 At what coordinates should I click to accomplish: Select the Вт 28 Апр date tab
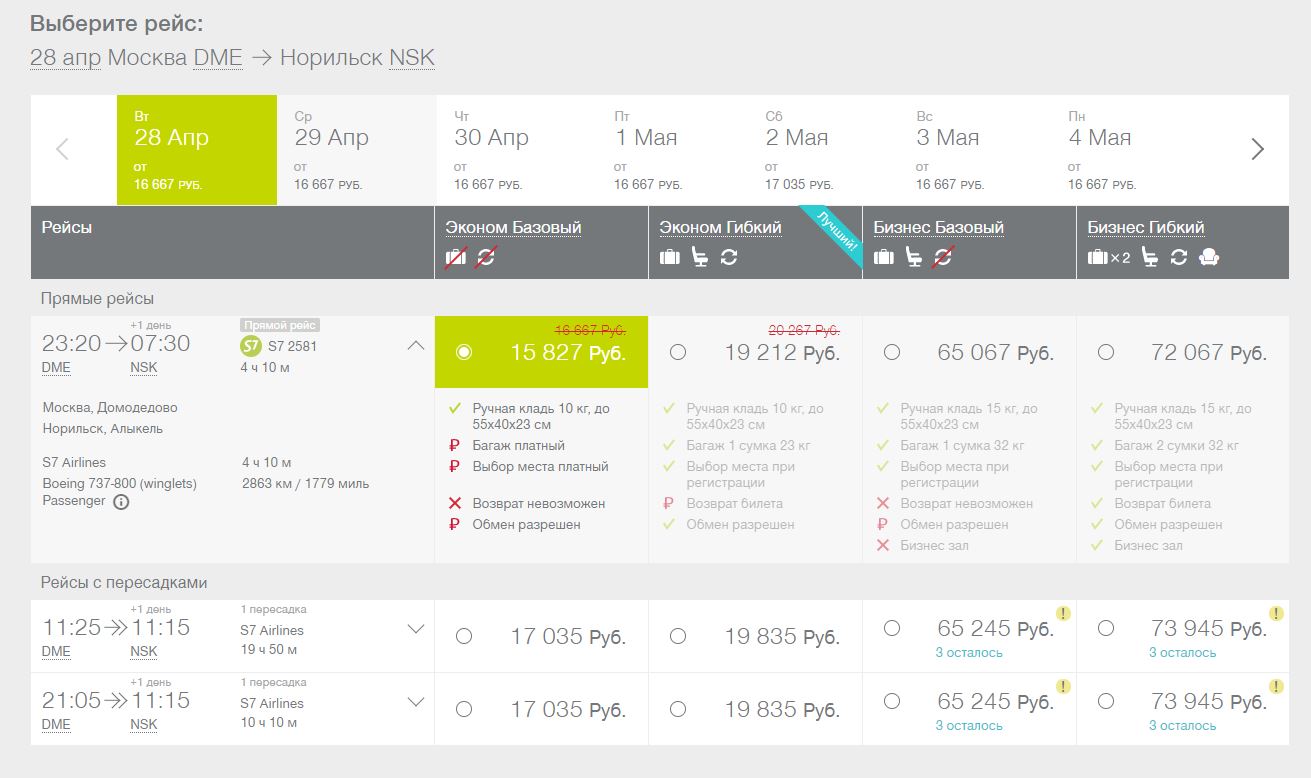[197, 150]
